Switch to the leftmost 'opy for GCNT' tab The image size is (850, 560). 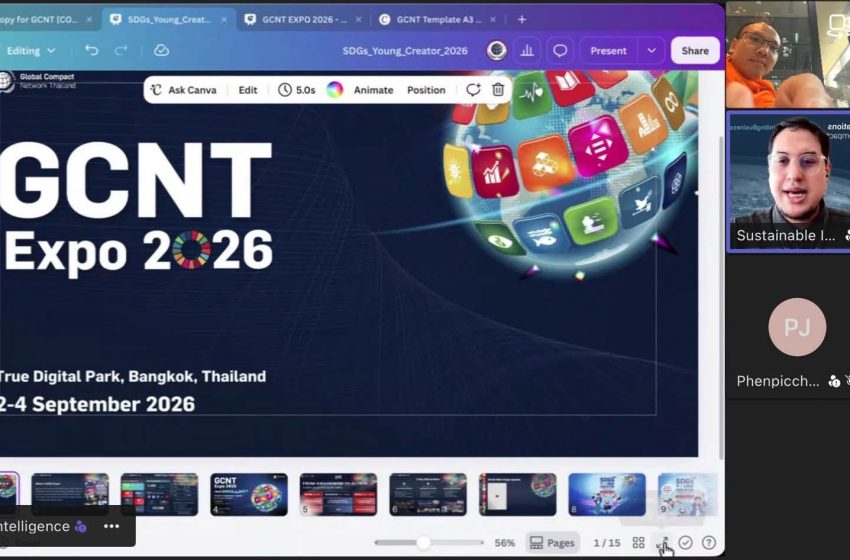point(47,20)
